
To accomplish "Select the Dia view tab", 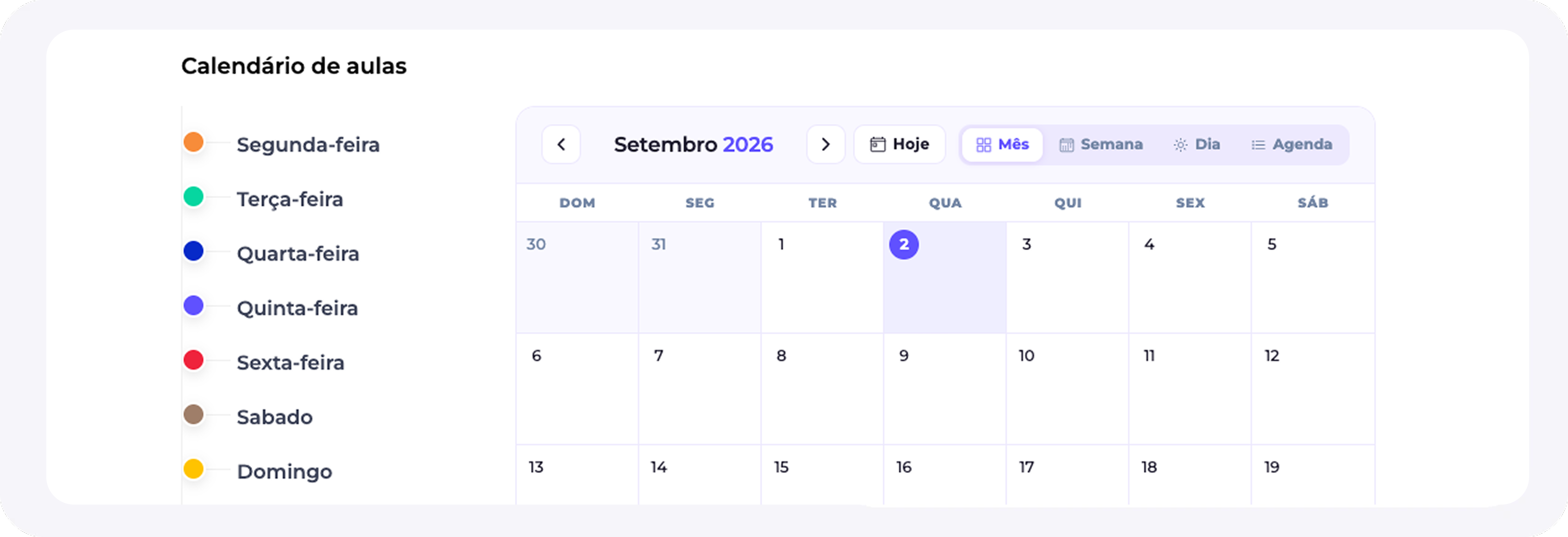I will pyautogui.click(x=1196, y=144).
